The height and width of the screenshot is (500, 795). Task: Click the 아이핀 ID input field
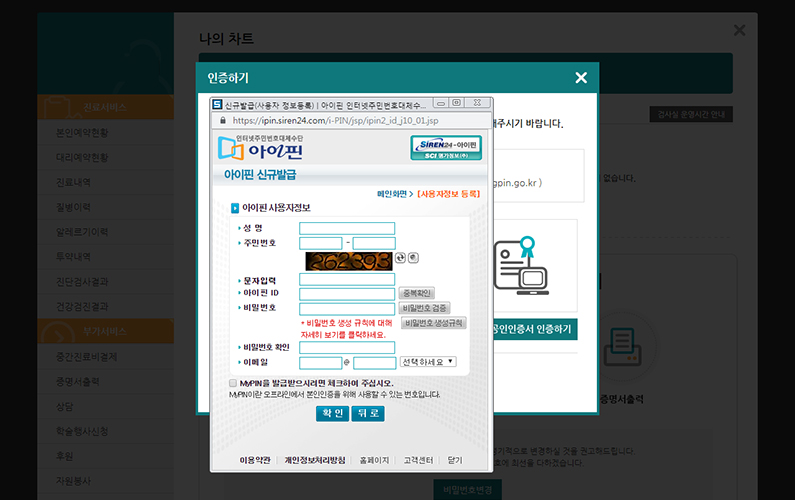pyautogui.click(x=347, y=294)
